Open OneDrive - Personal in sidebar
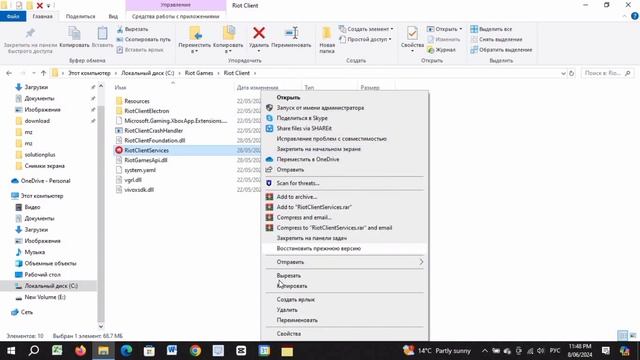This screenshot has height=360, width=640. pyautogui.click(x=45, y=181)
